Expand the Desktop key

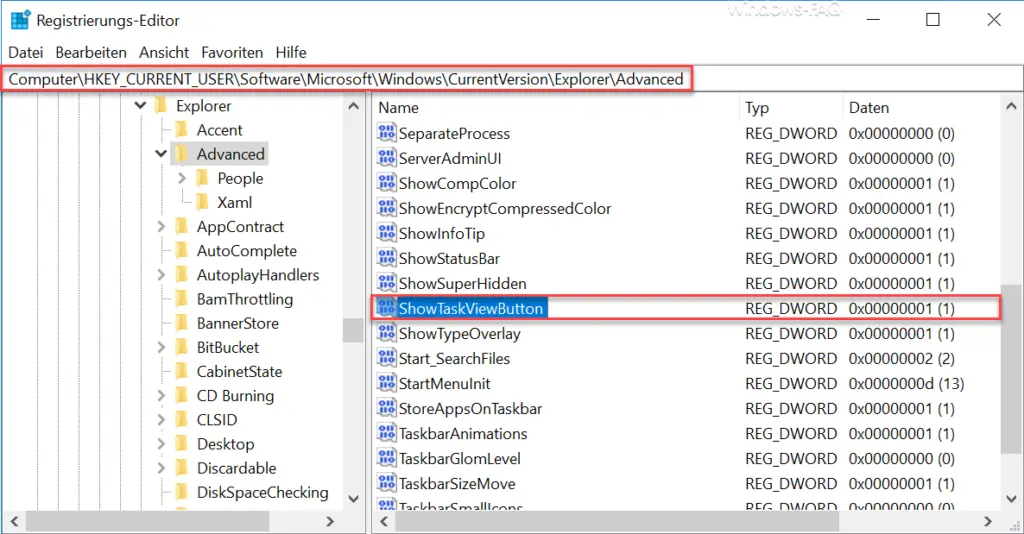click(161, 444)
